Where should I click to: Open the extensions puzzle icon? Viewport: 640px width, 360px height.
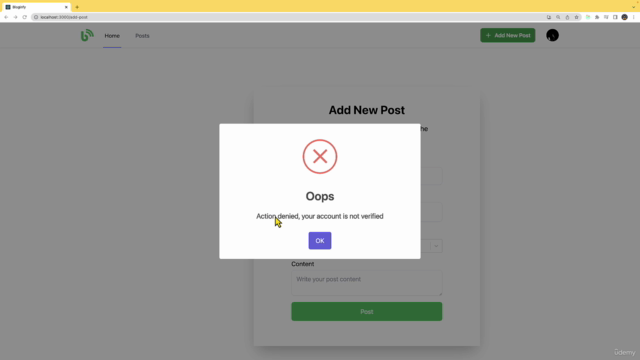[x=597, y=17]
